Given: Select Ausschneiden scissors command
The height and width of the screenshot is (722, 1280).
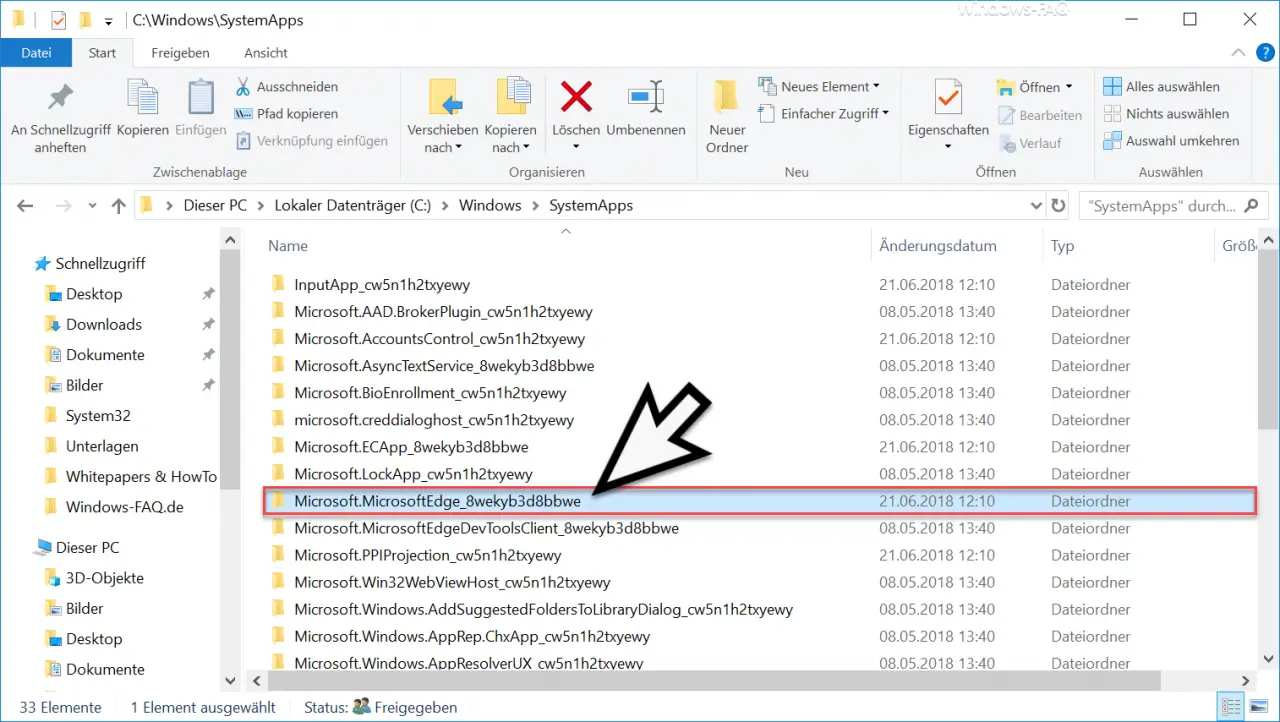Looking at the screenshot, I should pos(287,87).
